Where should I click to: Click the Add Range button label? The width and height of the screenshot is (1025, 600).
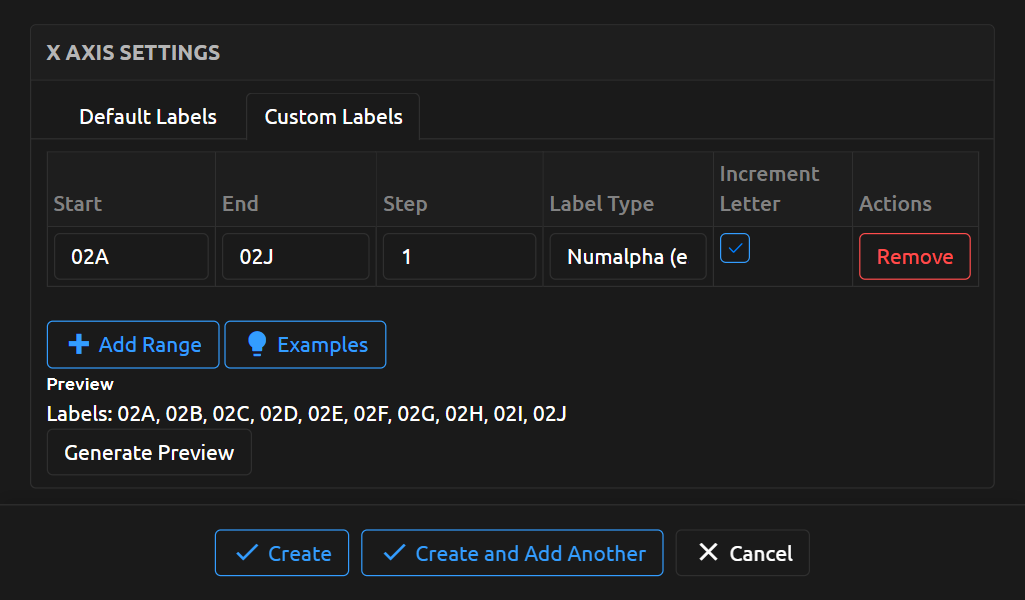coord(150,345)
